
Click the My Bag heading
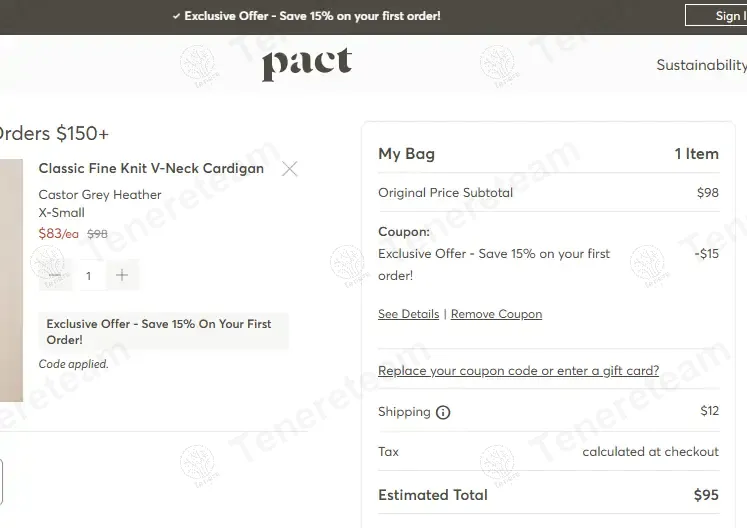(406, 154)
